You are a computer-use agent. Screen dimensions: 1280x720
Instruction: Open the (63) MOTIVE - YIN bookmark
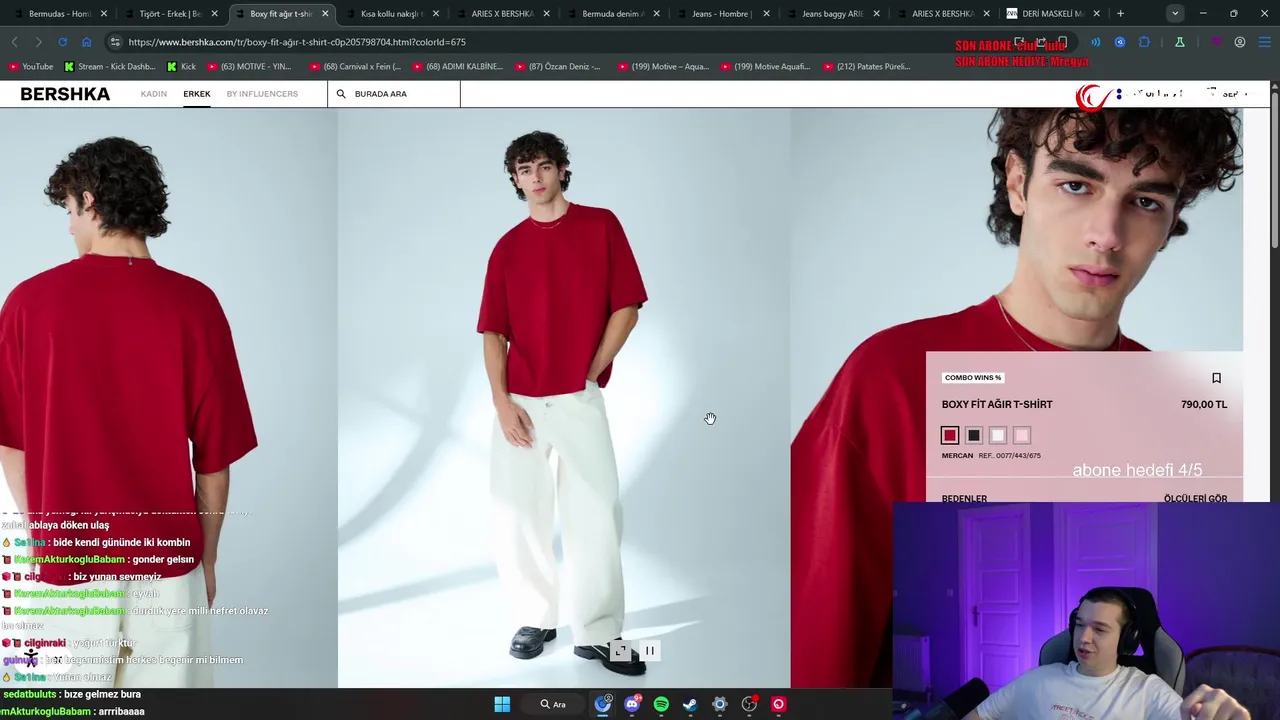point(248,67)
